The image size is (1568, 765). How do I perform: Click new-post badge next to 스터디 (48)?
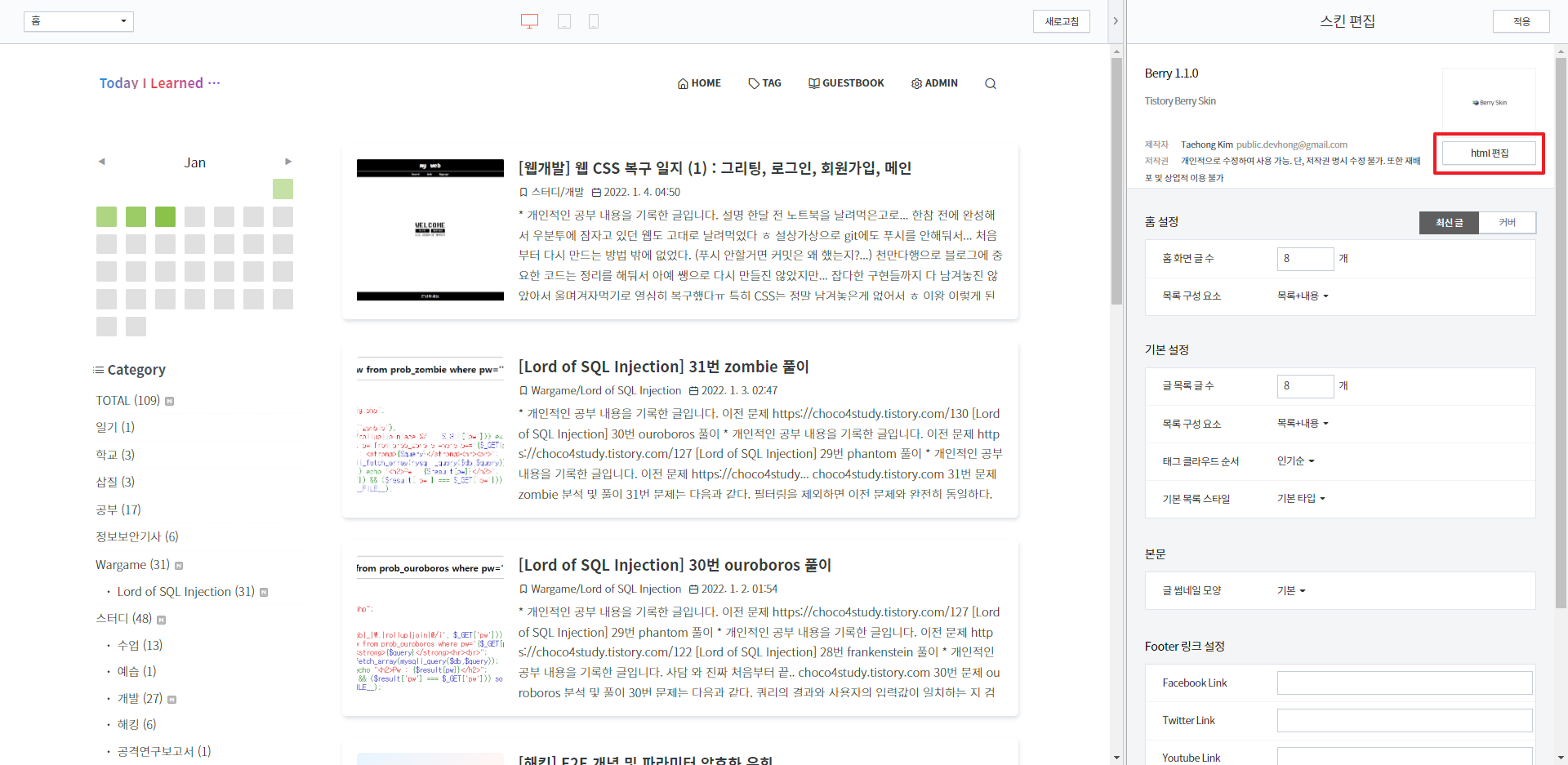click(161, 620)
